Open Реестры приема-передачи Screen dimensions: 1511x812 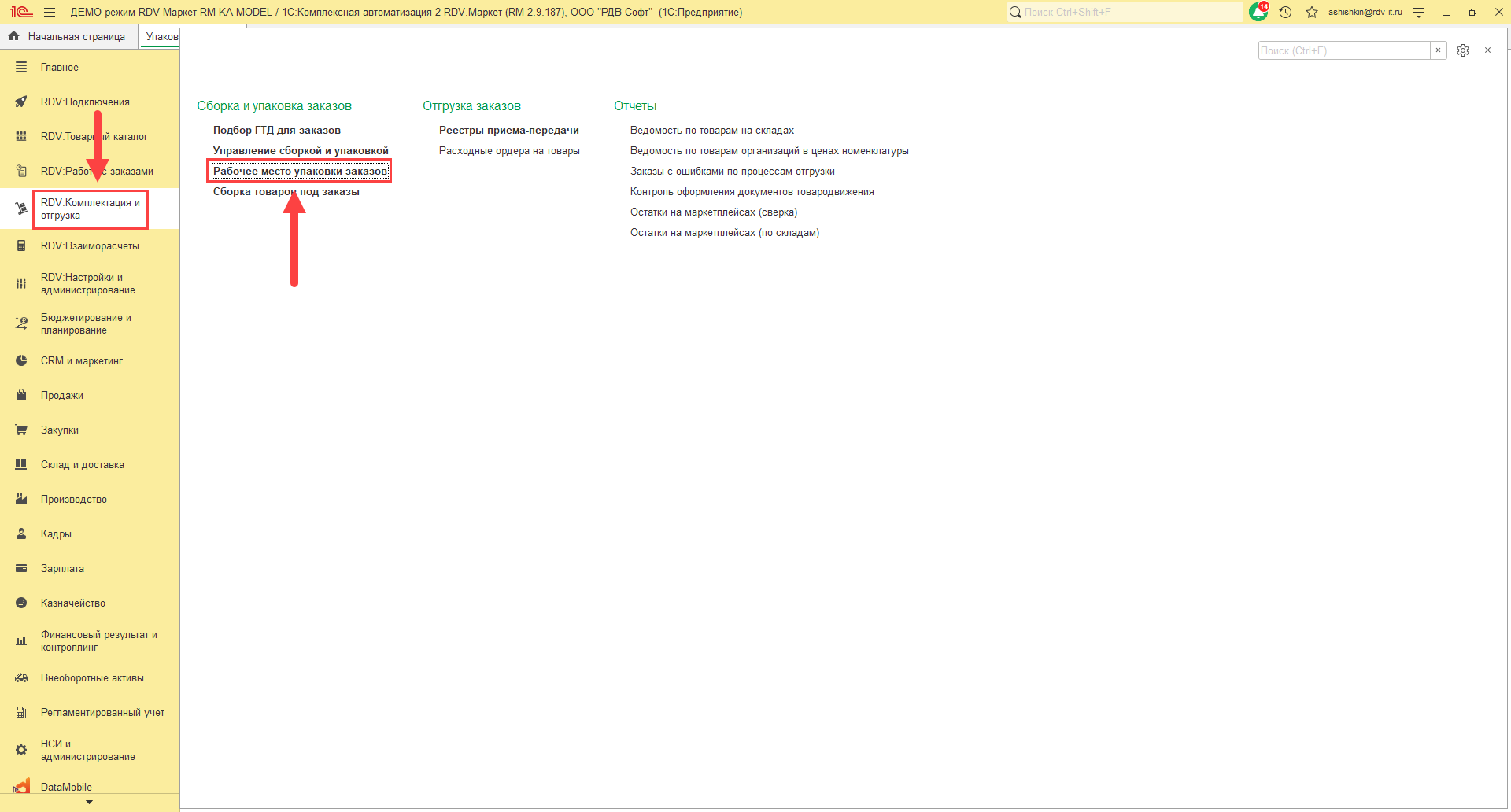point(509,130)
